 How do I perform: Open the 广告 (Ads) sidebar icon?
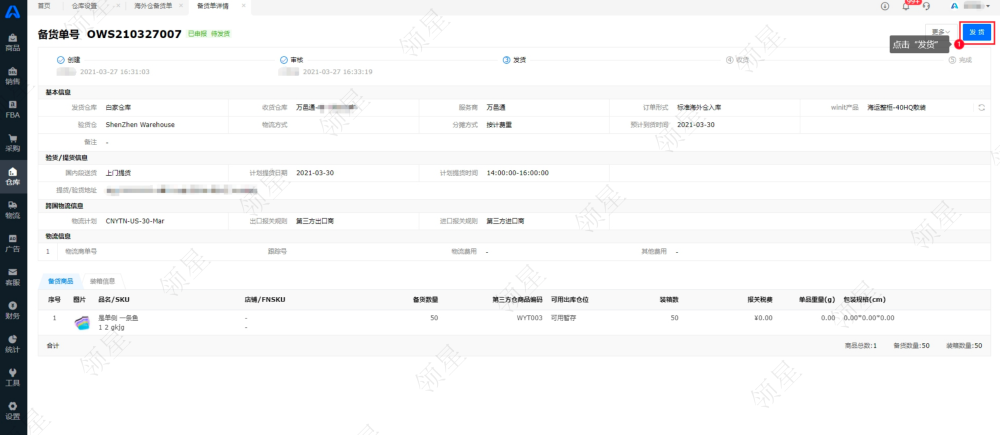(x=13, y=243)
